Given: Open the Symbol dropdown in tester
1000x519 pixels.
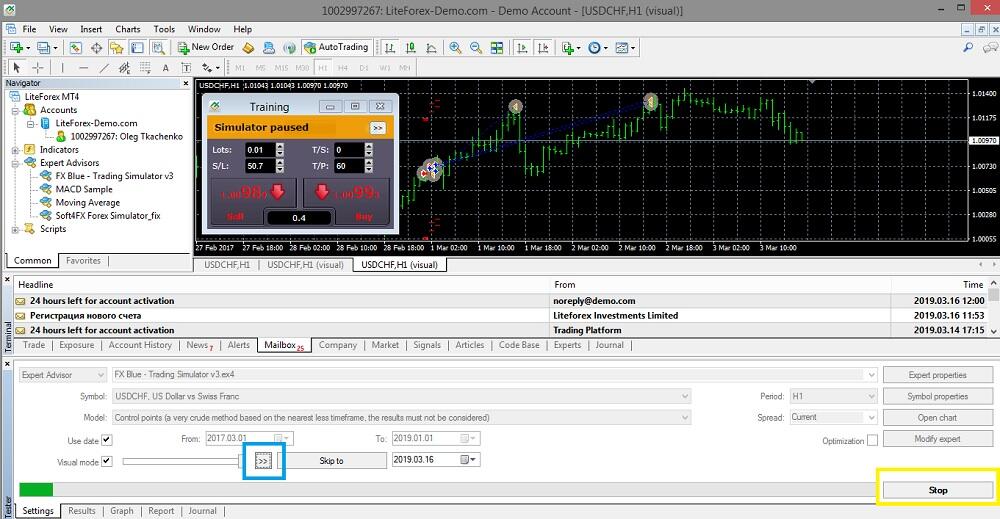Looking at the screenshot, I should click(x=402, y=396).
